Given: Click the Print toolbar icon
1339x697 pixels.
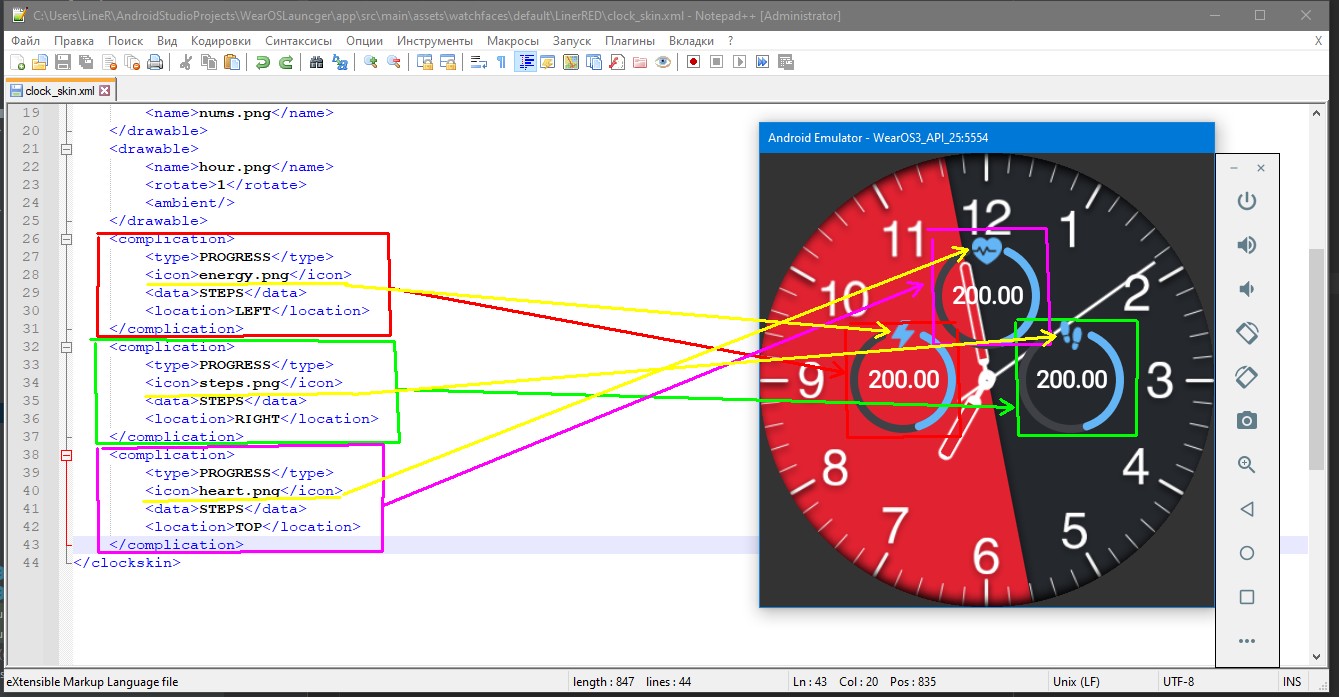Looking at the screenshot, I should [x=155, y=62].
